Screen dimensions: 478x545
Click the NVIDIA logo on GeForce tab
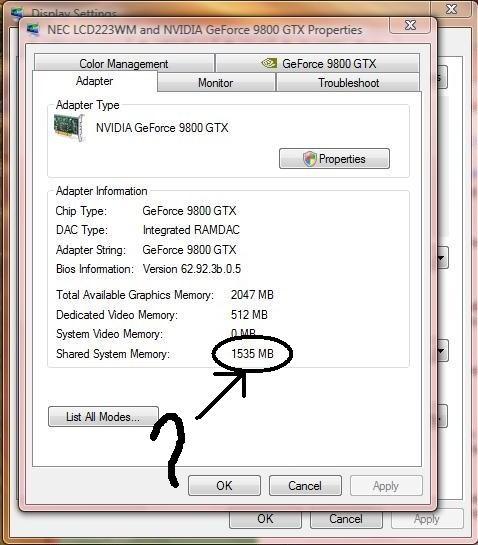click(x=269, y=63)
